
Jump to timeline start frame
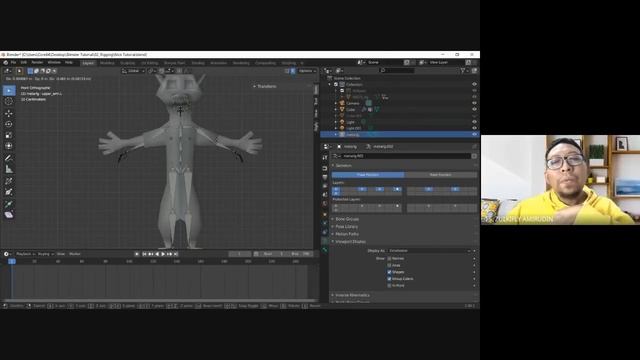click(x=144, y=254)
